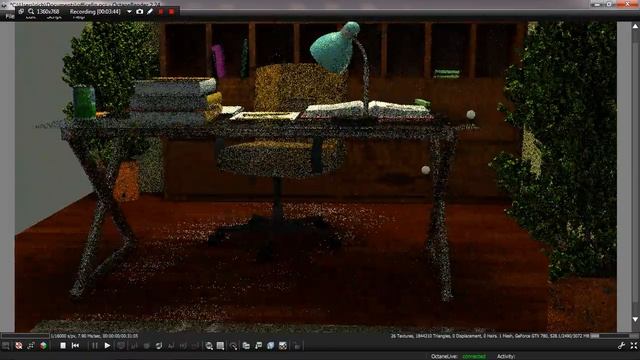This screenshot has height=360, width=640.
Task: Click the greyed shield icon after play
Action: (121, 345)
